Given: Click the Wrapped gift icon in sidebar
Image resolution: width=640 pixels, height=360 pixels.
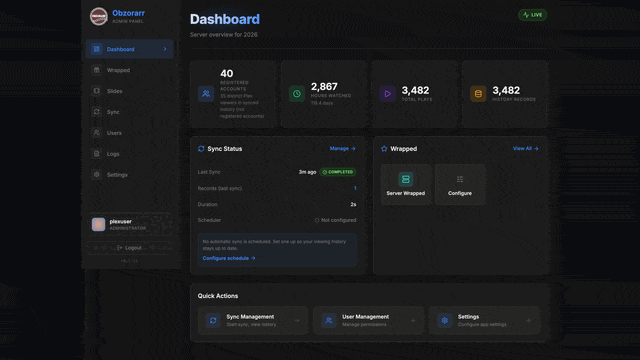Looking at the screenshot, I should click(96, 70).
